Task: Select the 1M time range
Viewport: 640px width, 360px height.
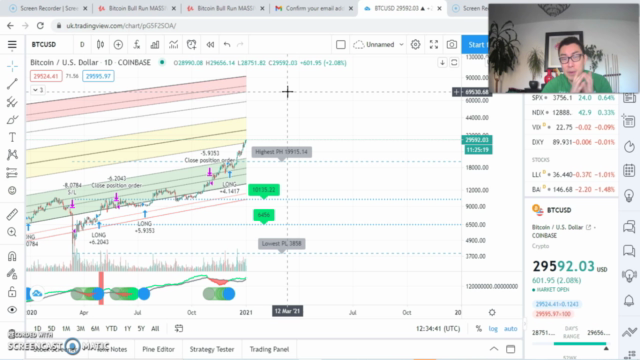Action: 66,329
